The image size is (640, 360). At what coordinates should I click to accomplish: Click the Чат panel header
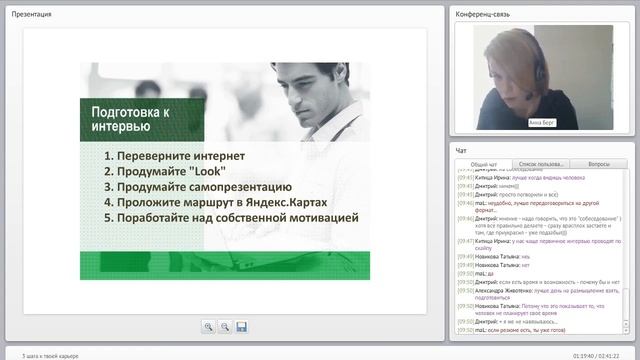(461, 151)
